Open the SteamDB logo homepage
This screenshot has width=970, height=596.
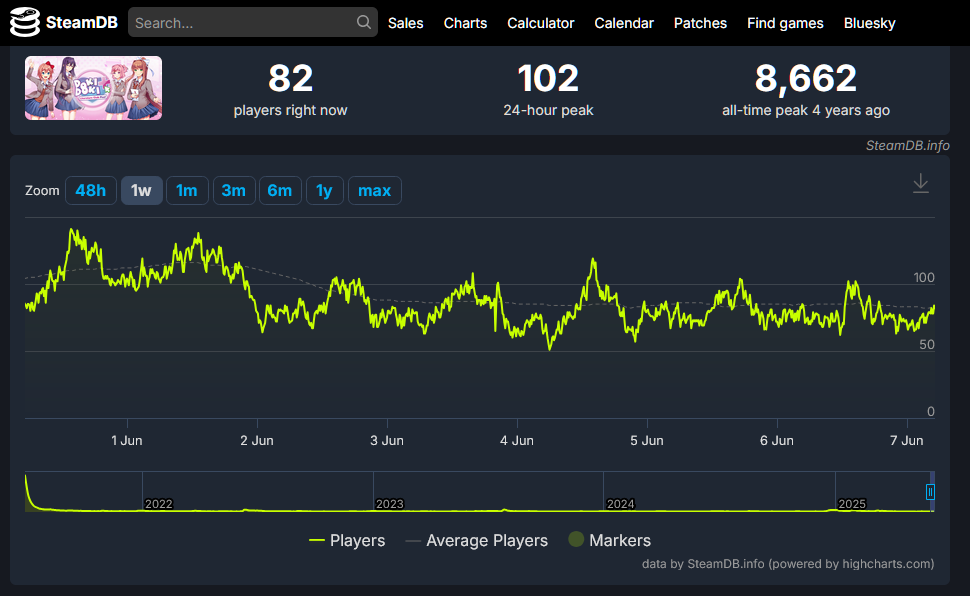click(64, 23)
